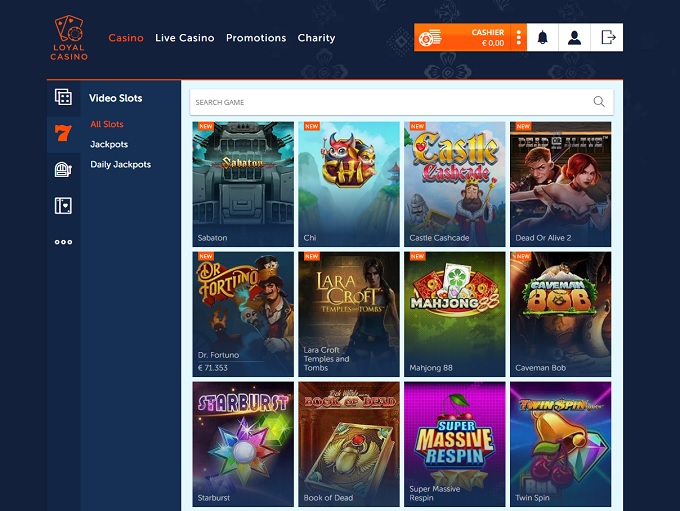The image size is (680, 511).
Task: Open the card games sidebar icon
Action: click(x=63, y=205)
